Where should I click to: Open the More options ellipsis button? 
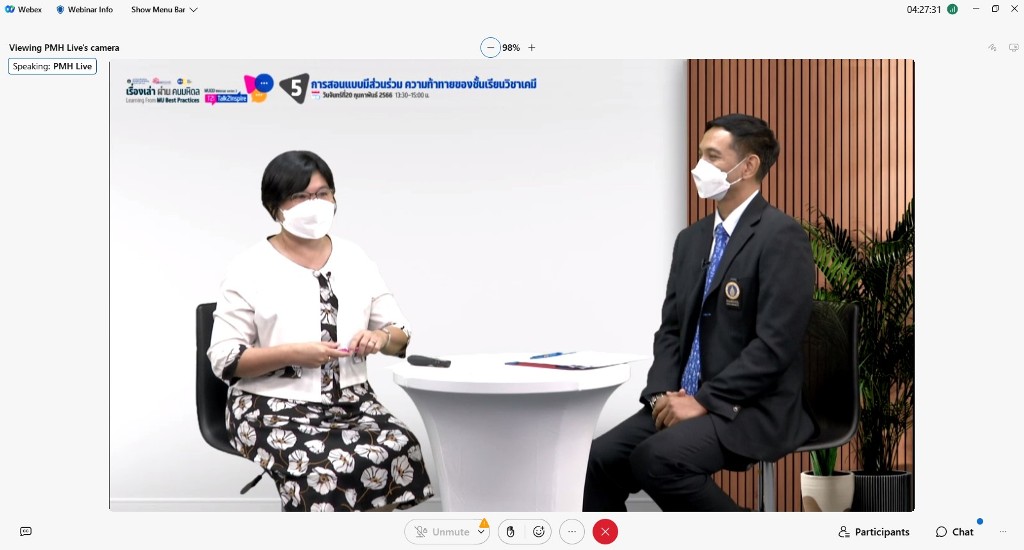click(571, 532)
